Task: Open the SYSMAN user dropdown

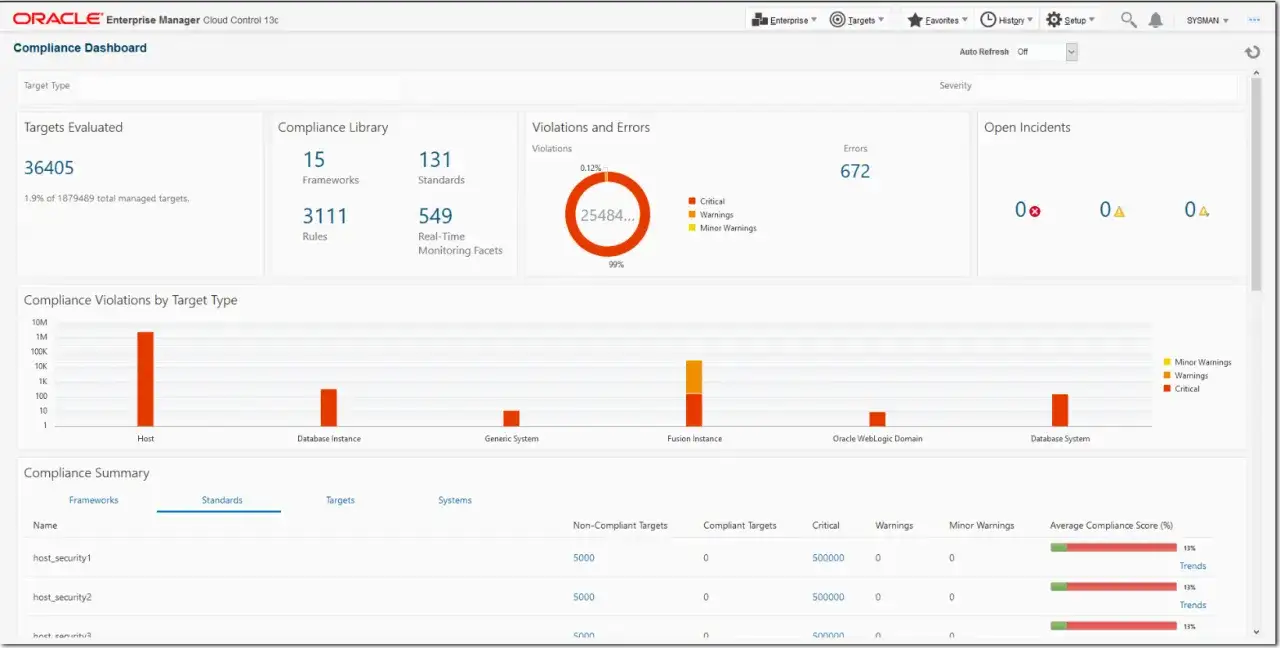Action: coord(1208,20)
